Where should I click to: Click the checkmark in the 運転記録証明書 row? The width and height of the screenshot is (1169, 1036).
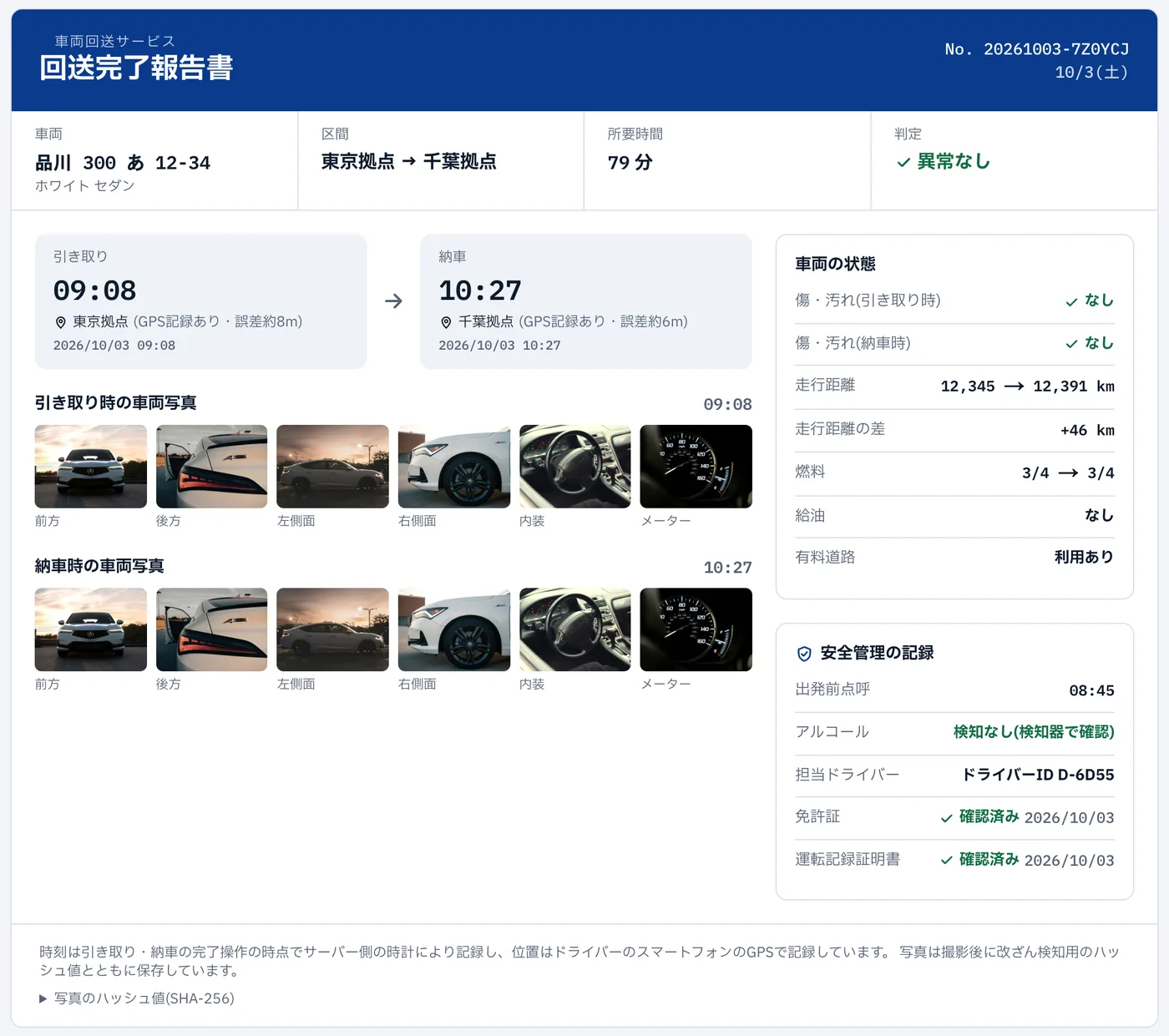click(946, 861)
